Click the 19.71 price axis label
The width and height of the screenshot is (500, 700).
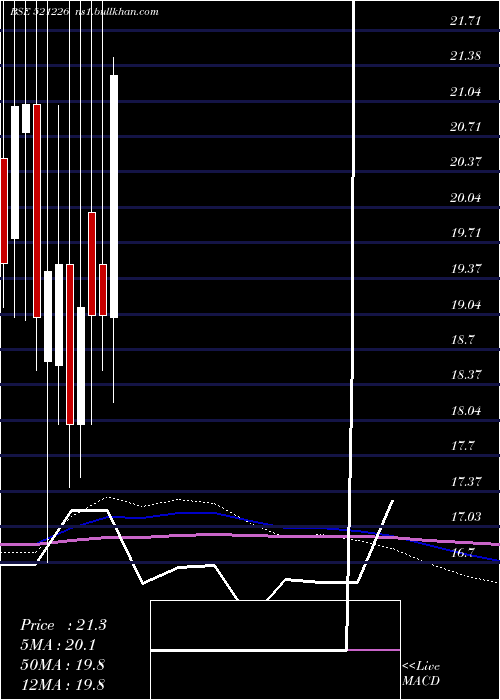[466, 233]
